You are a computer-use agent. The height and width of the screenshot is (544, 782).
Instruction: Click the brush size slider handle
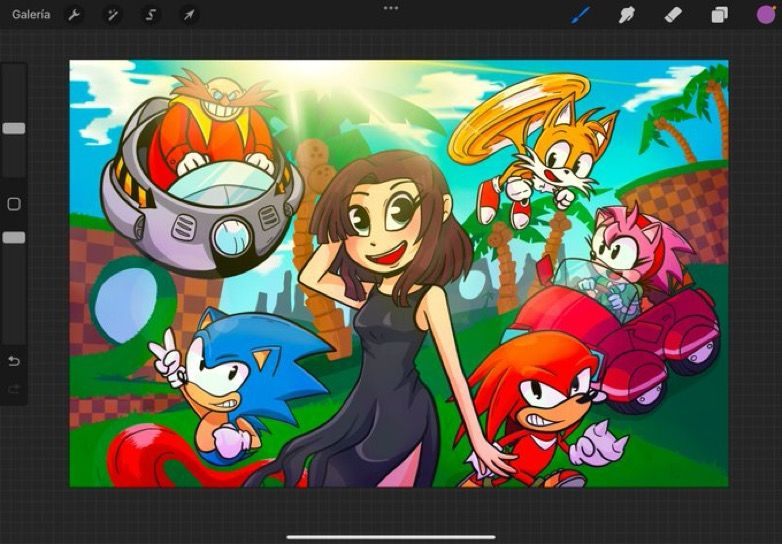(x=14, y=129)
